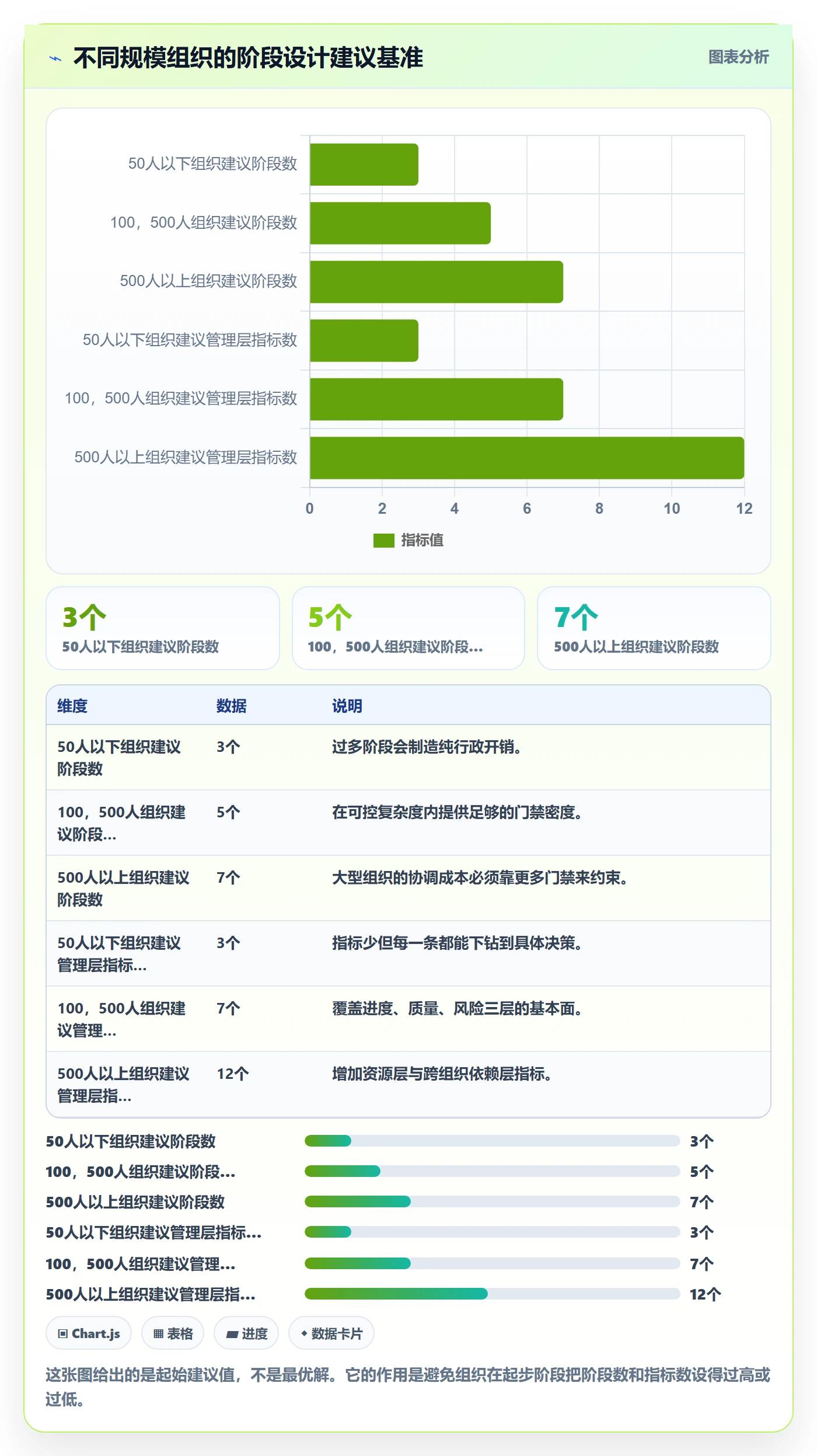Click the 数据 column header
817x1456 pixels.
[x=231, y=706]
